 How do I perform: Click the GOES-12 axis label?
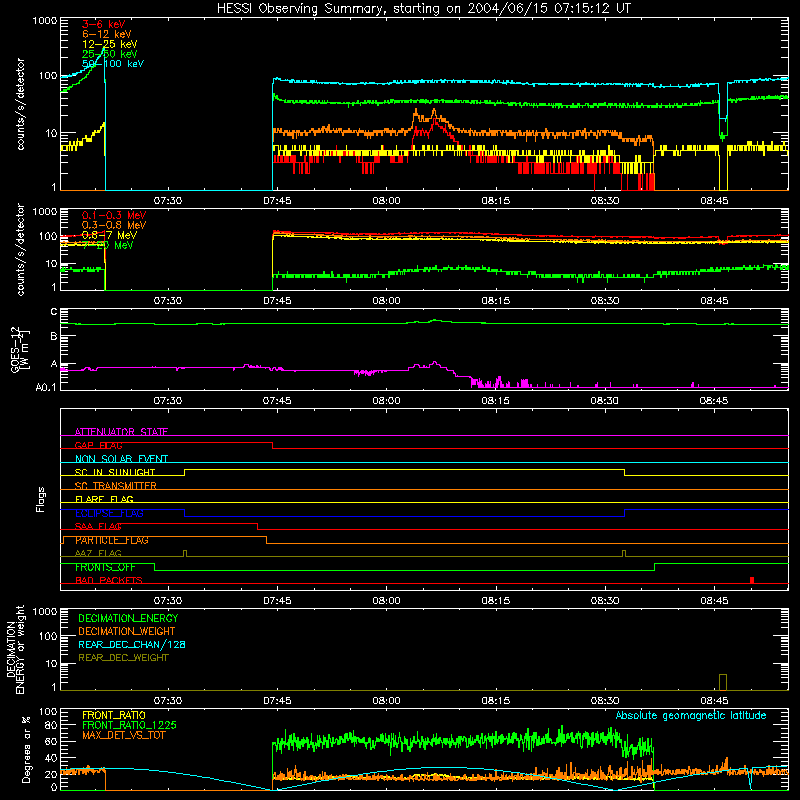point(20,349)
